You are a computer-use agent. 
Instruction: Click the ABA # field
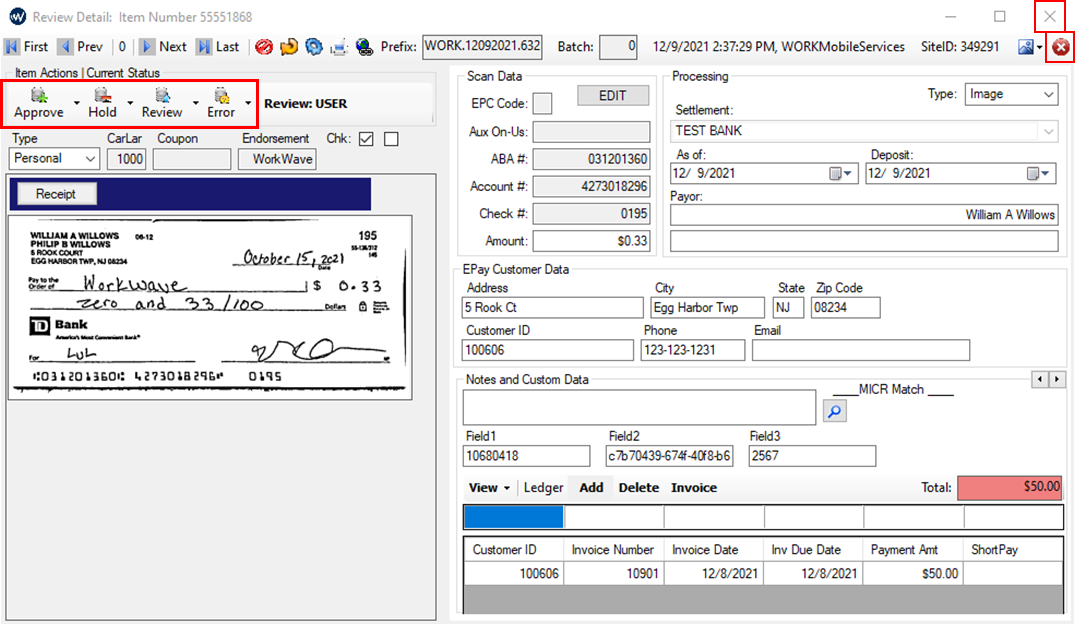[x=591, y=159]
